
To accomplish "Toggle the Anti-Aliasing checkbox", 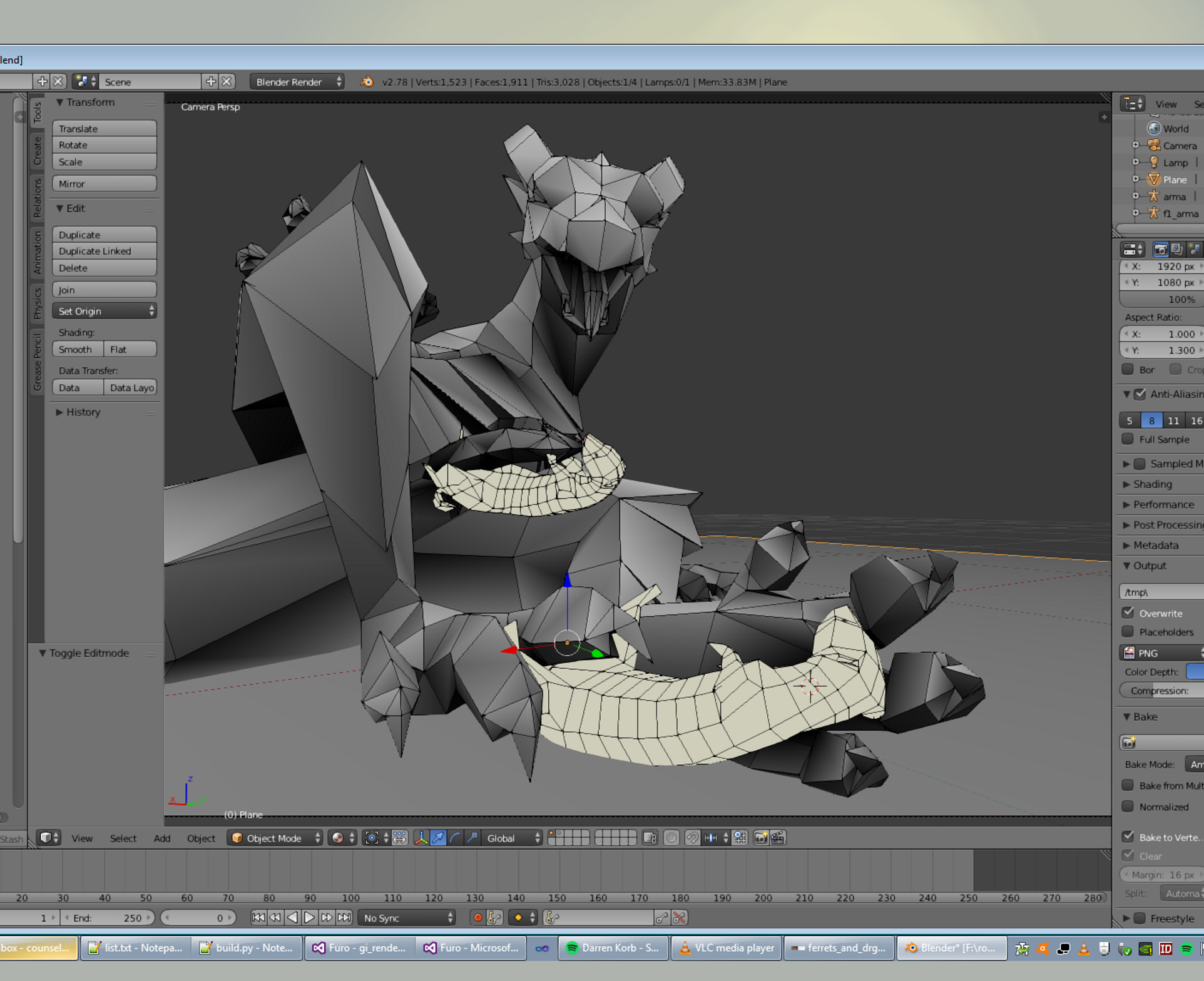I will [x=1140, y=394].
